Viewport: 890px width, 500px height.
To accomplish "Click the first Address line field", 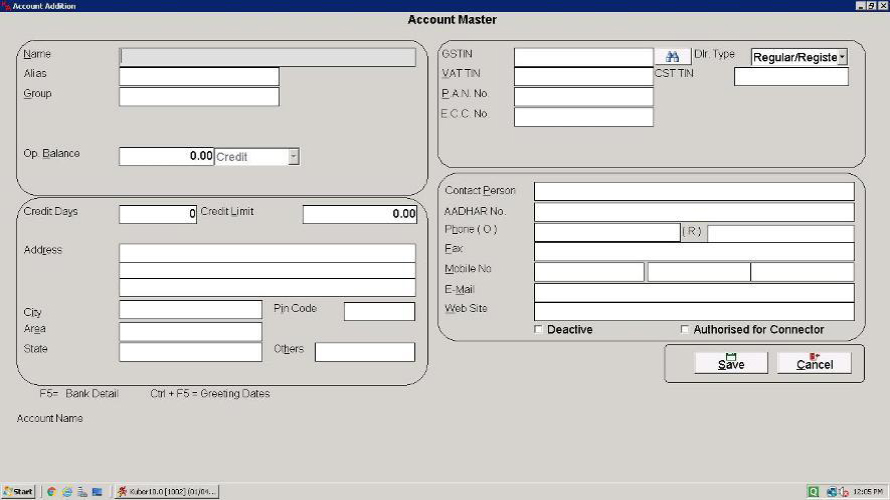I will pos(267,253).
